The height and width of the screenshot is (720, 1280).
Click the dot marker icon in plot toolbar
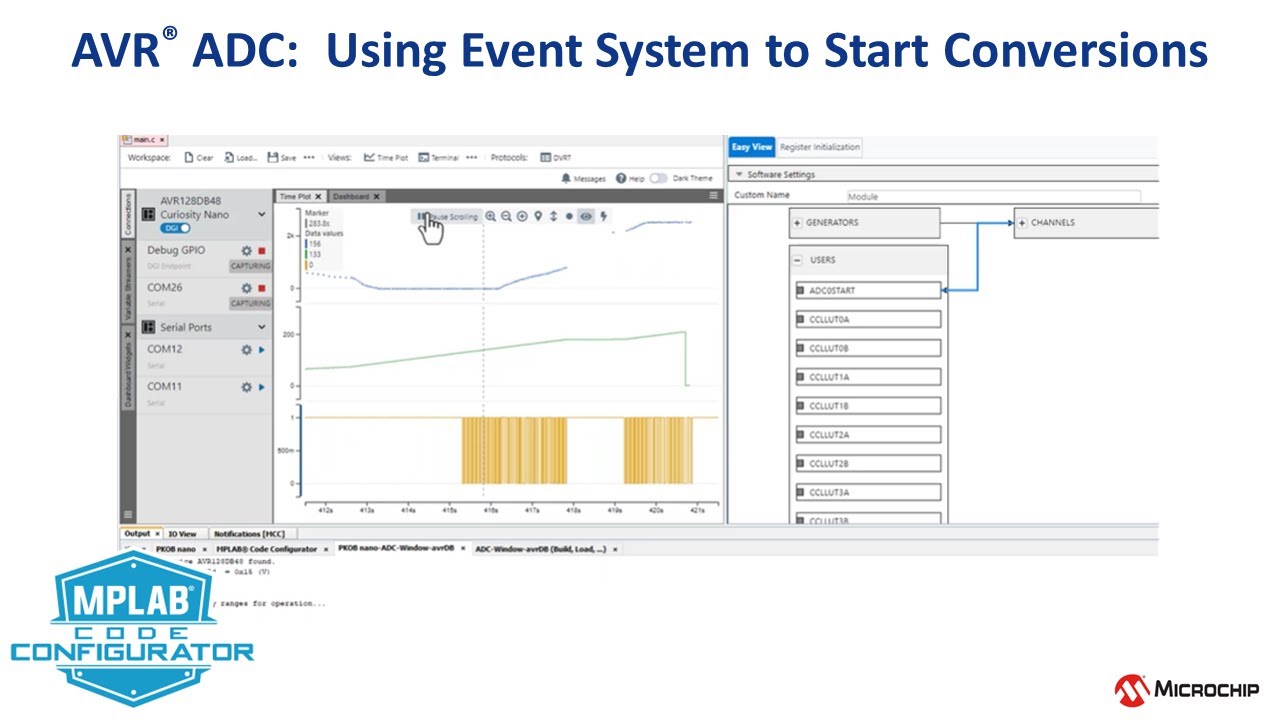569,216
